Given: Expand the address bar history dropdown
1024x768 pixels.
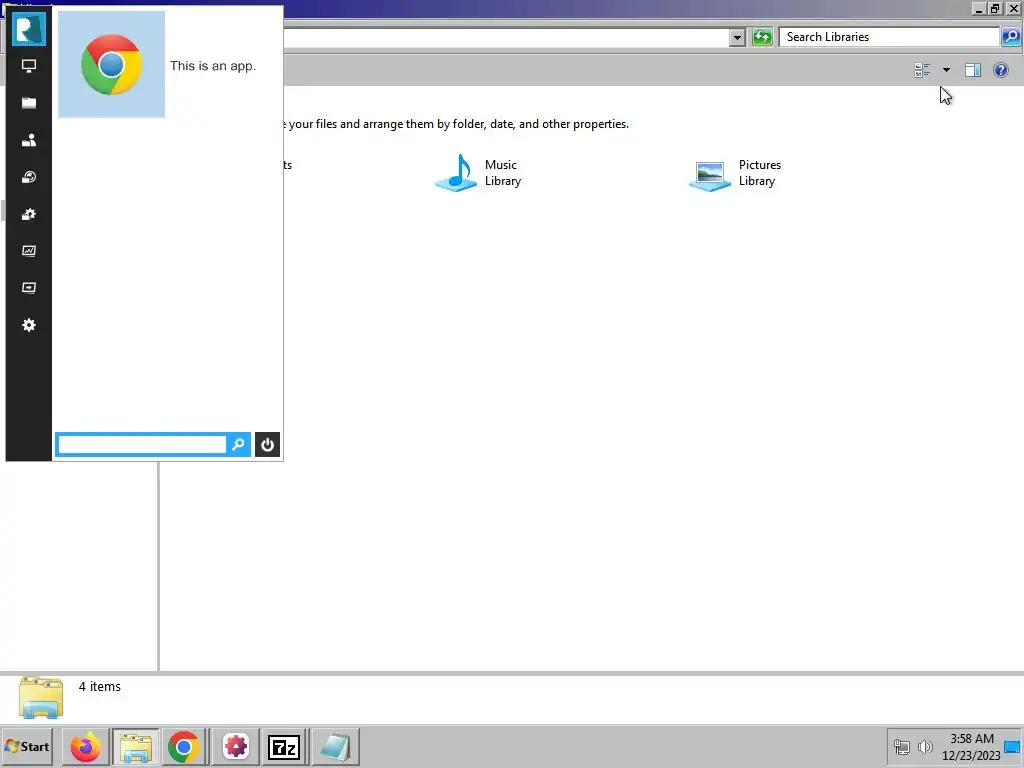Looking at the screenshot, I should 737,37.
